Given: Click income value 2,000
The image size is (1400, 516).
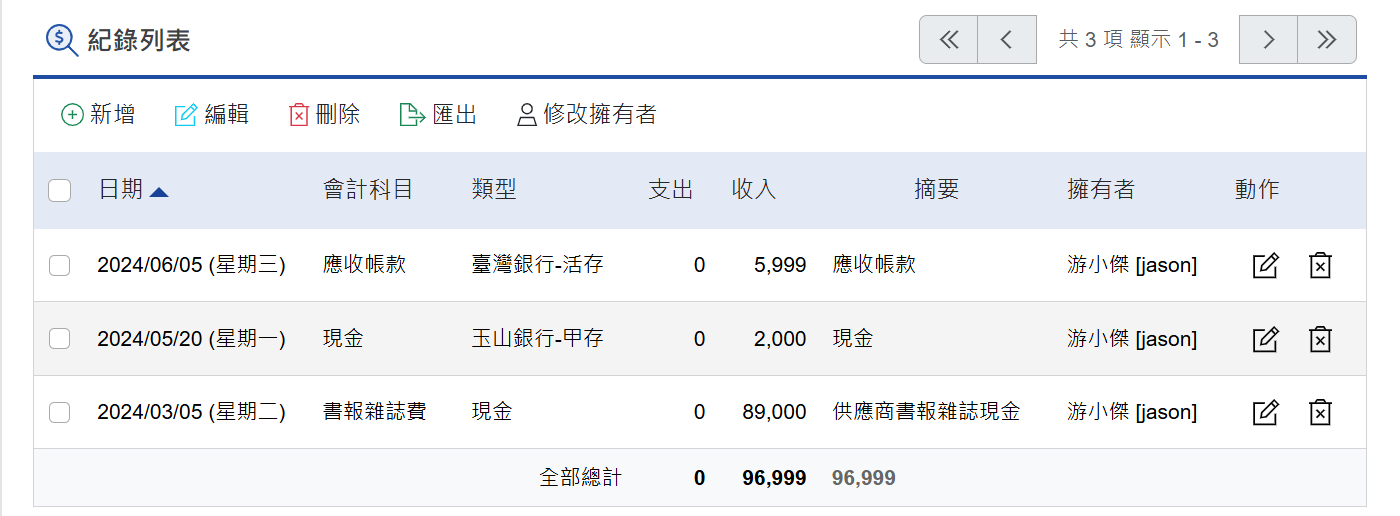Looking at the screenshot, I should 781,339.
